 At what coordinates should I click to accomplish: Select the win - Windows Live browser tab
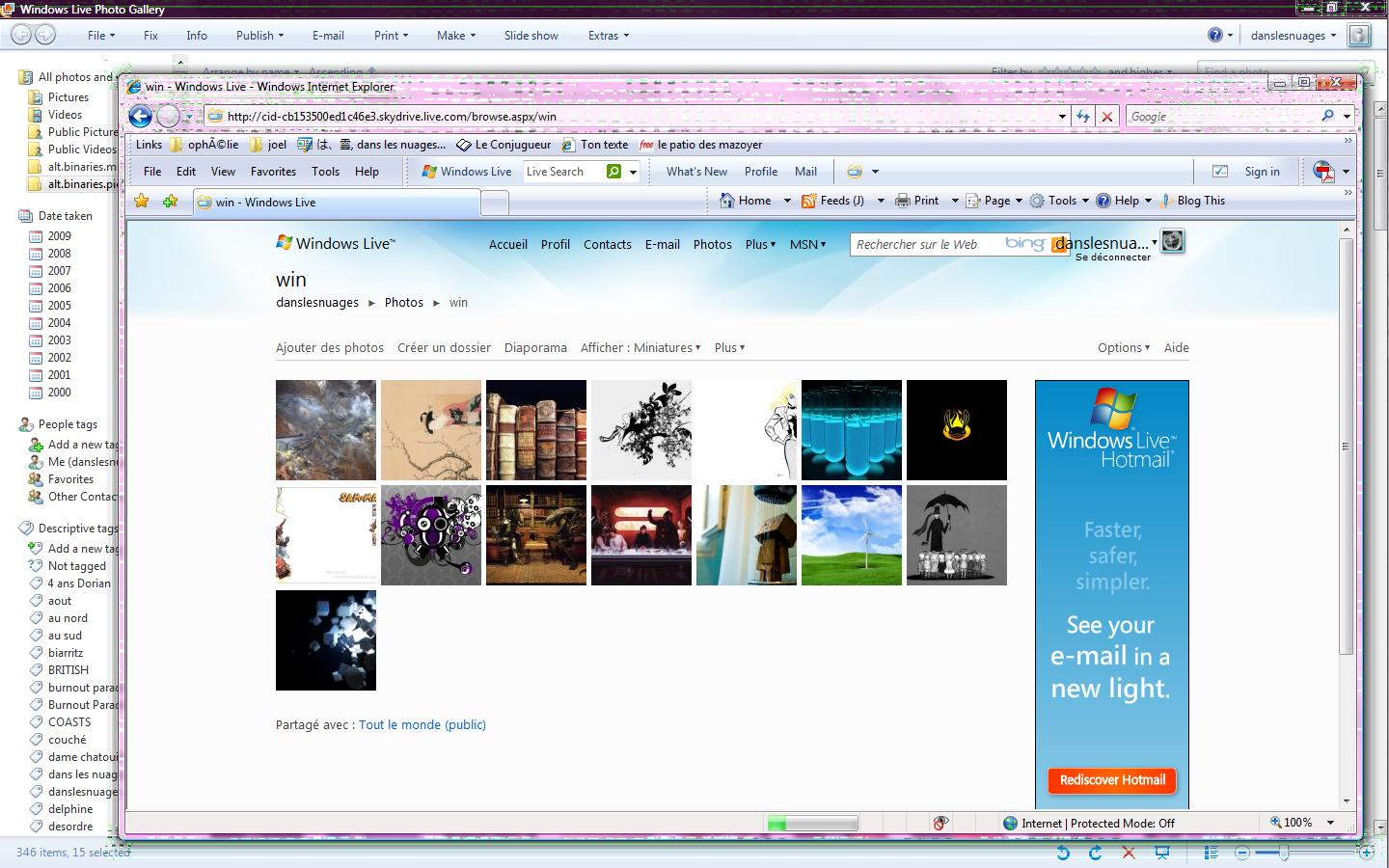coord(337,203)
